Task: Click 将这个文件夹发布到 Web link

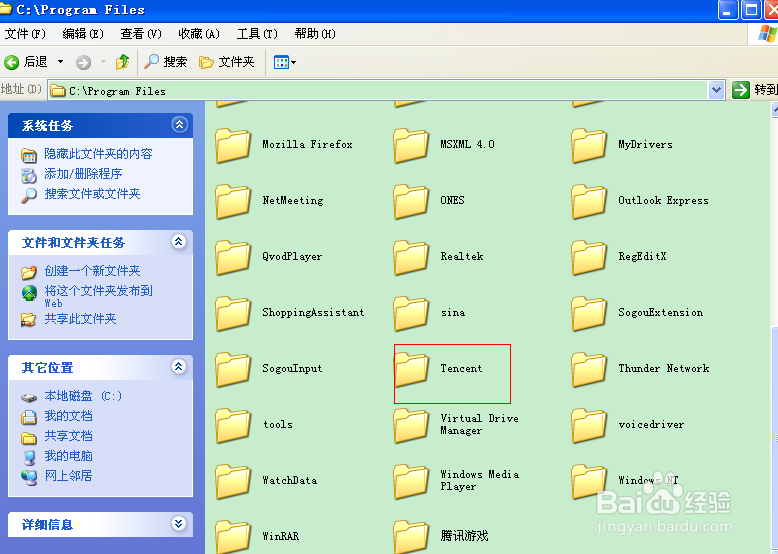Action: click(98, 296)
